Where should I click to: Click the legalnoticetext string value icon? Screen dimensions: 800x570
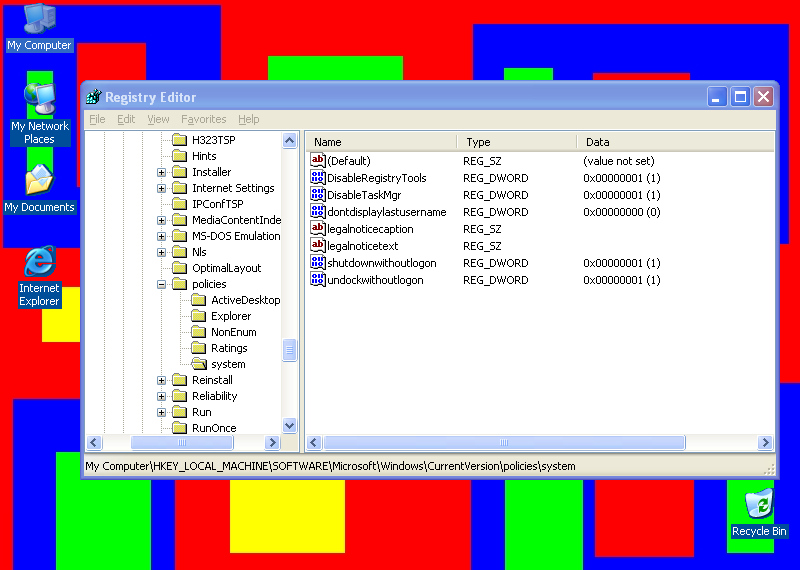coord(317,245)
